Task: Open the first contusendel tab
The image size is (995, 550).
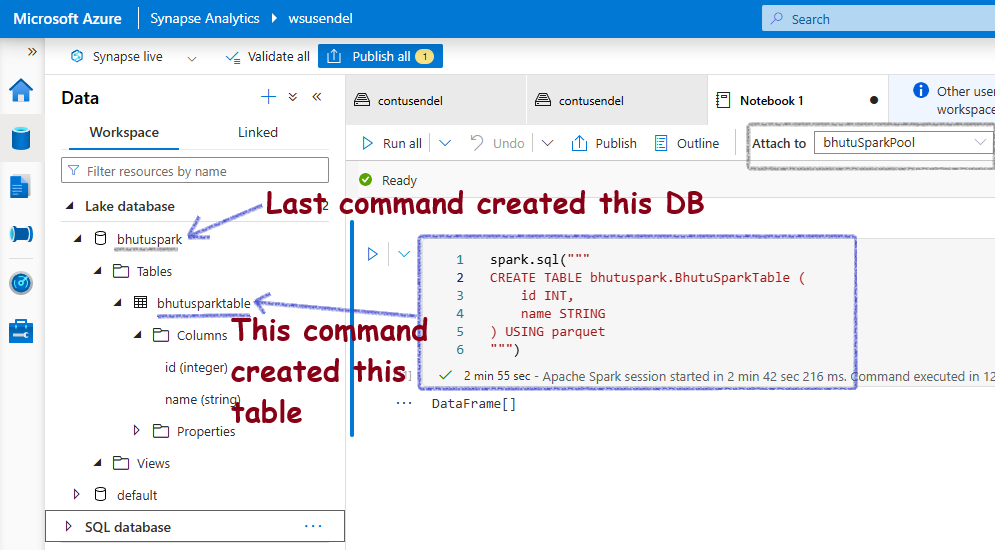Action: tap(435, 100)
